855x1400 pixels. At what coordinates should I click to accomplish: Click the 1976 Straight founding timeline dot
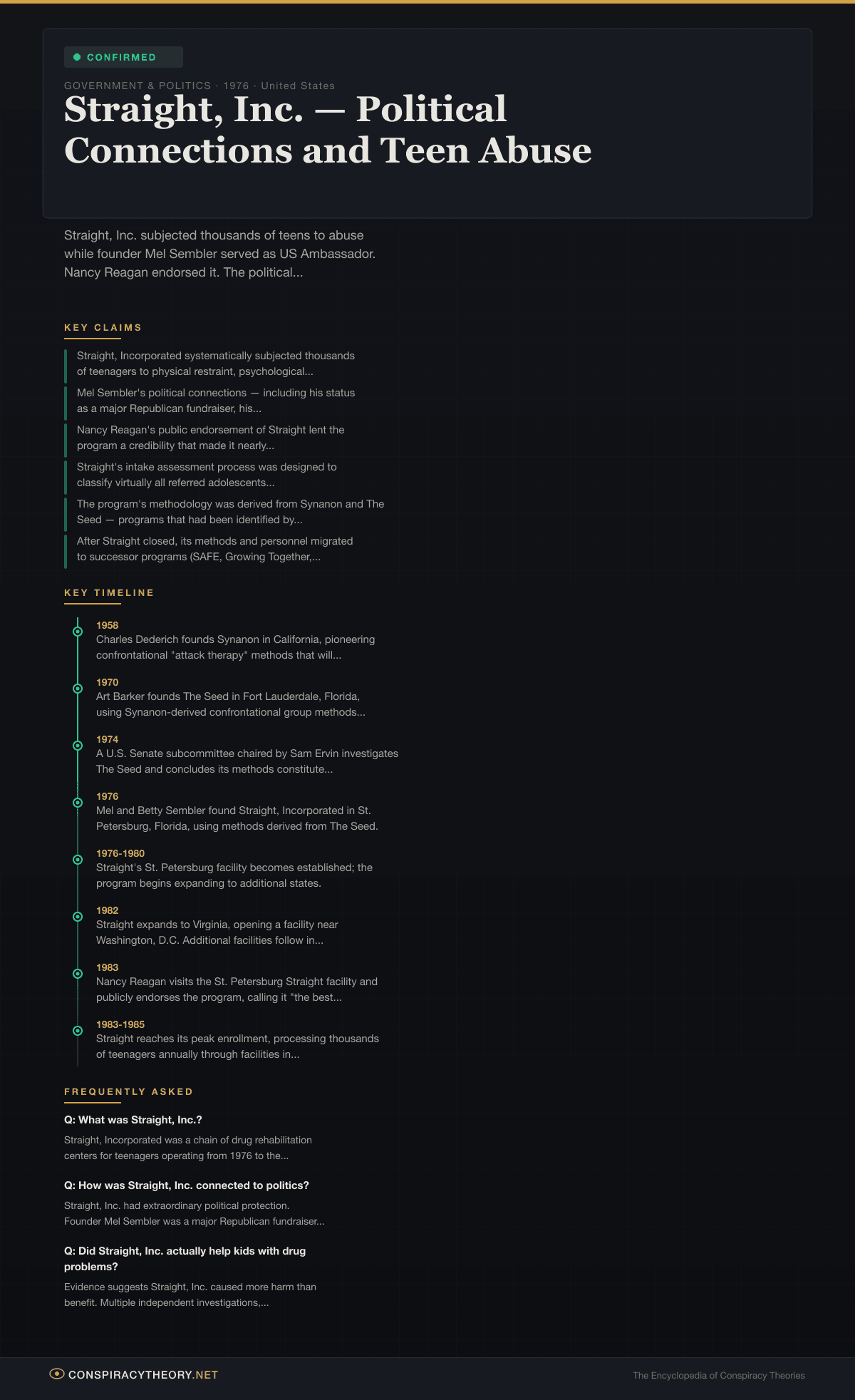click(78, 803)
